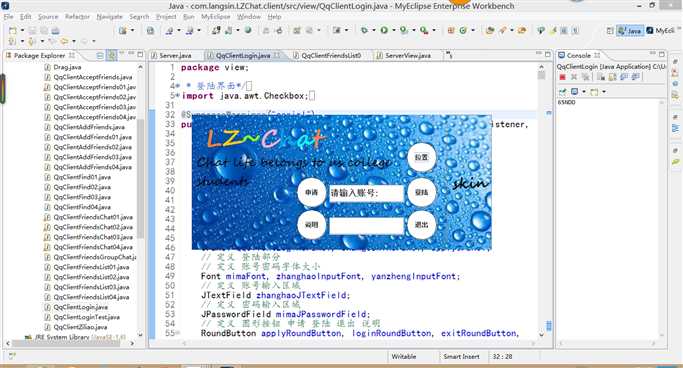
Task: Click the New file toolbar icon
Action: pyautogui.click(x=13, y=30)
